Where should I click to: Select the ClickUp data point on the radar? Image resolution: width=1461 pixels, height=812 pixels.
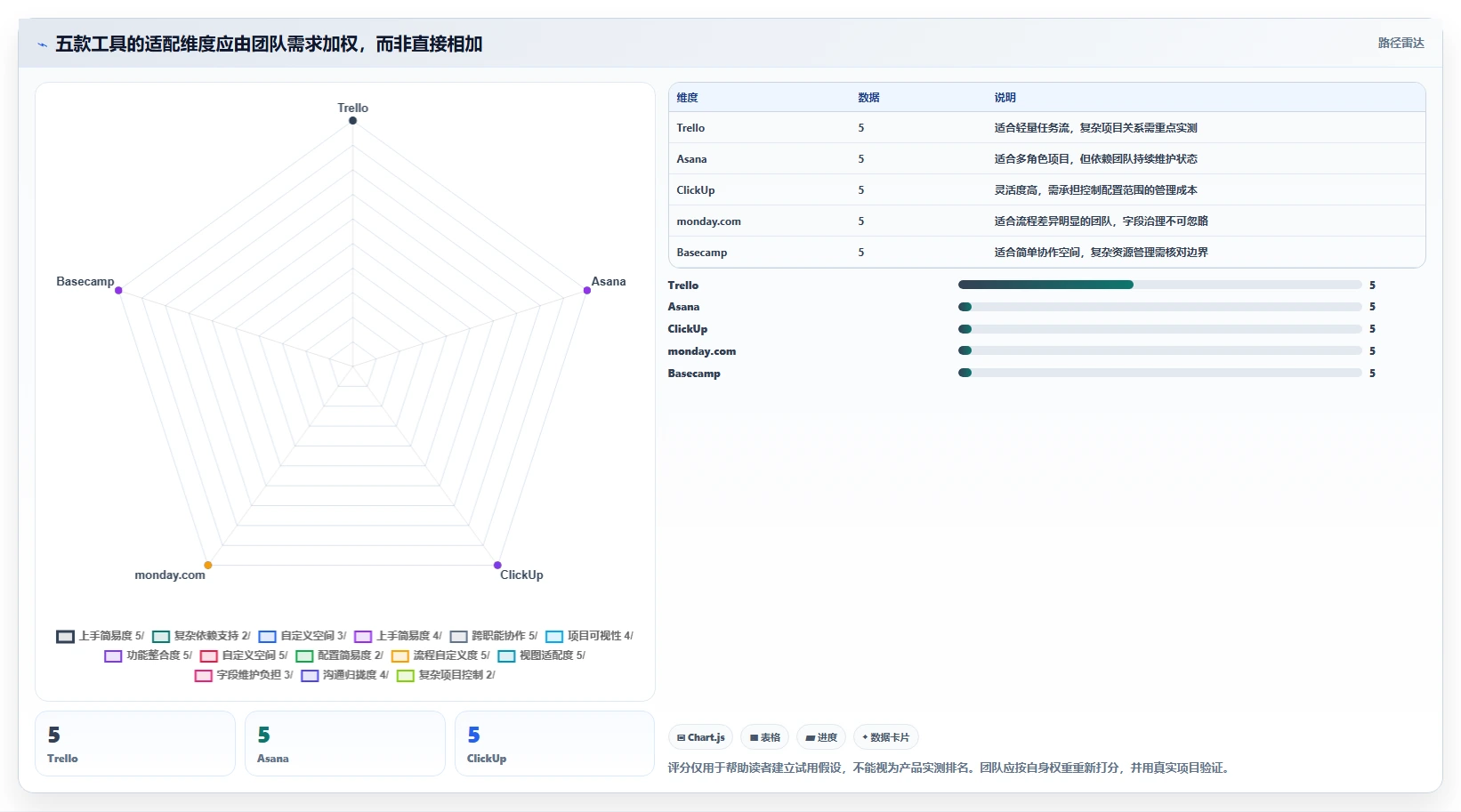point(497,566)
